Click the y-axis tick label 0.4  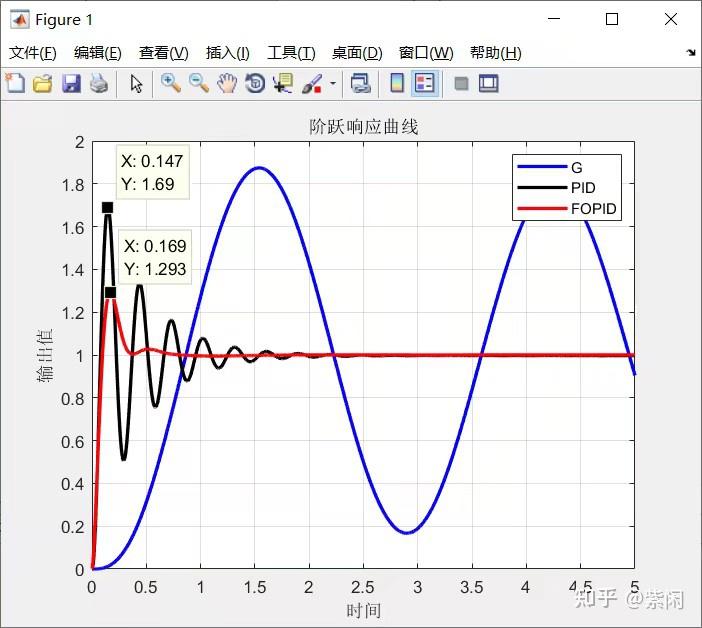pos(73,484)
